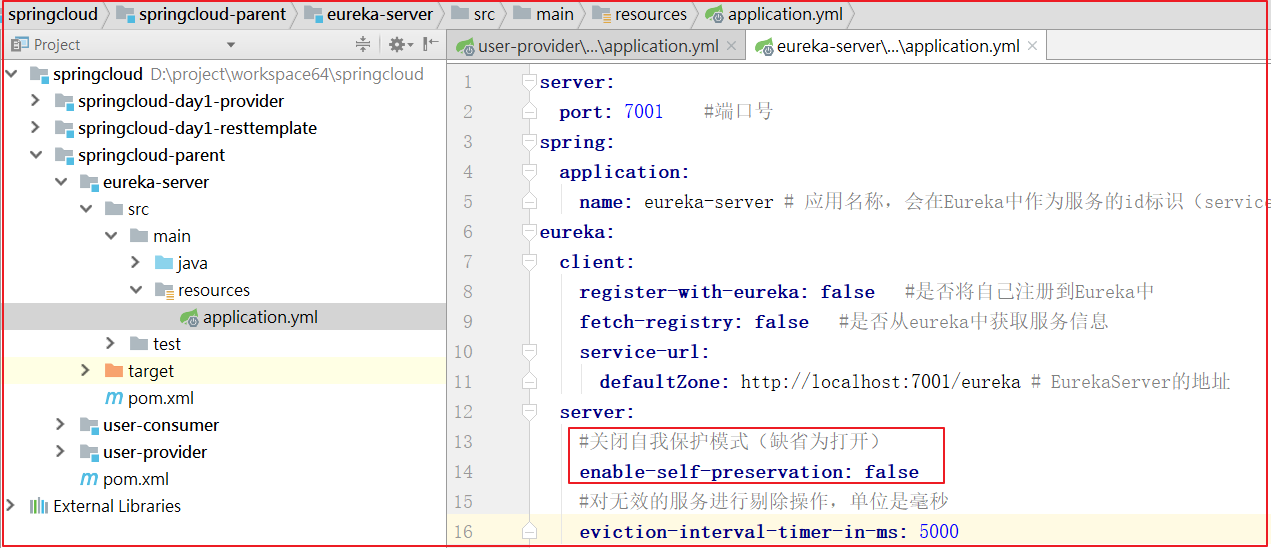The width and height of the screenshot is (1271, 548).
Task: Click the application.yml Spring file icon in tree
Action: tap(189, 318)
